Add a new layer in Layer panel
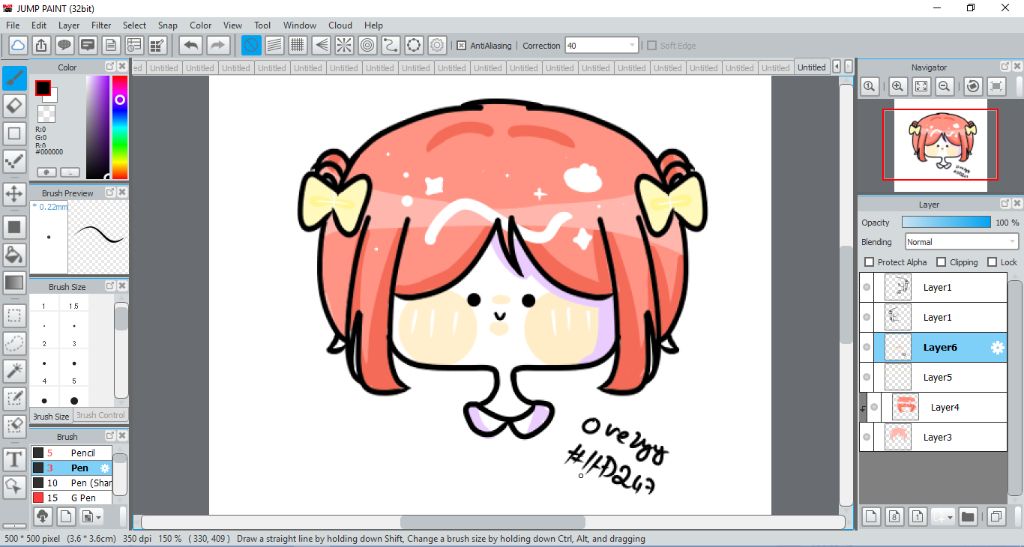Screen dimensions: 1024x547 point(871,517)
